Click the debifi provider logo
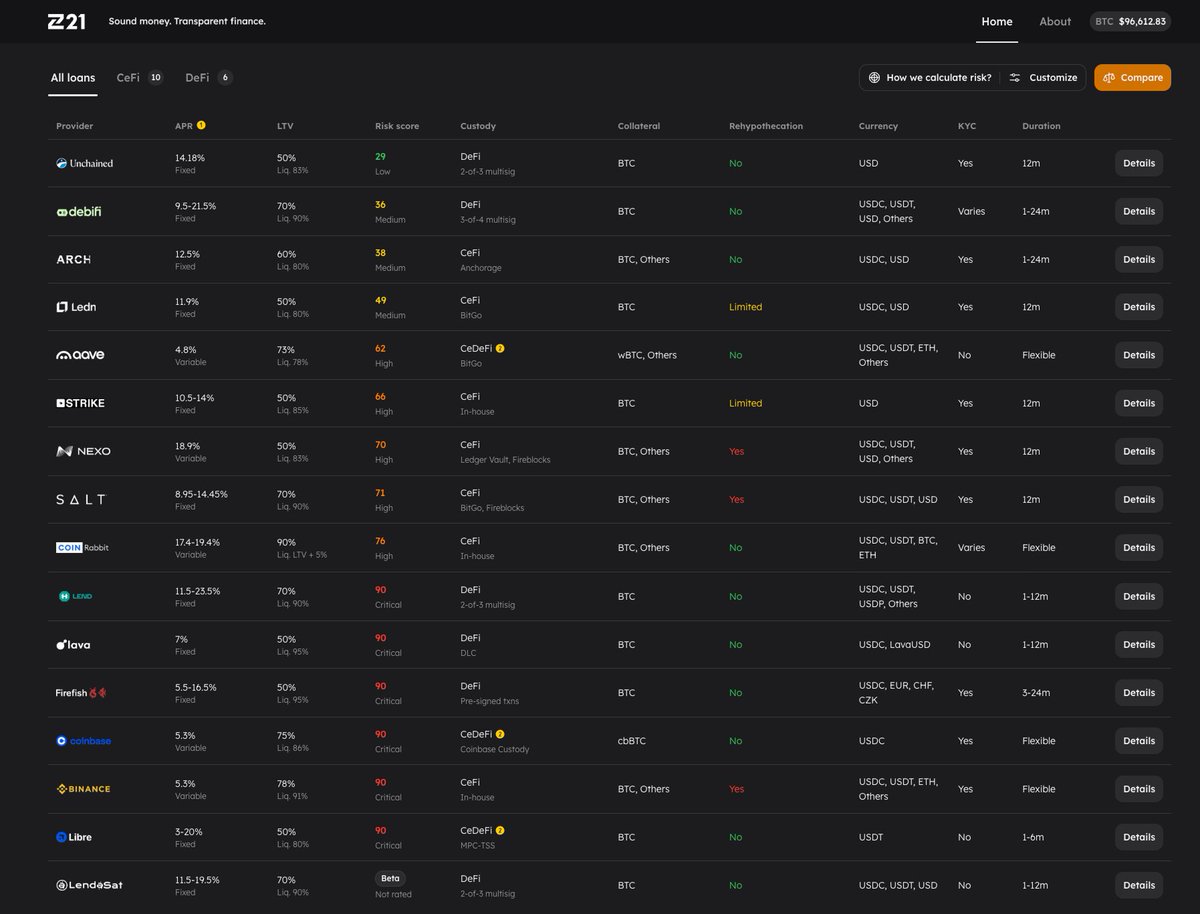 79,212
